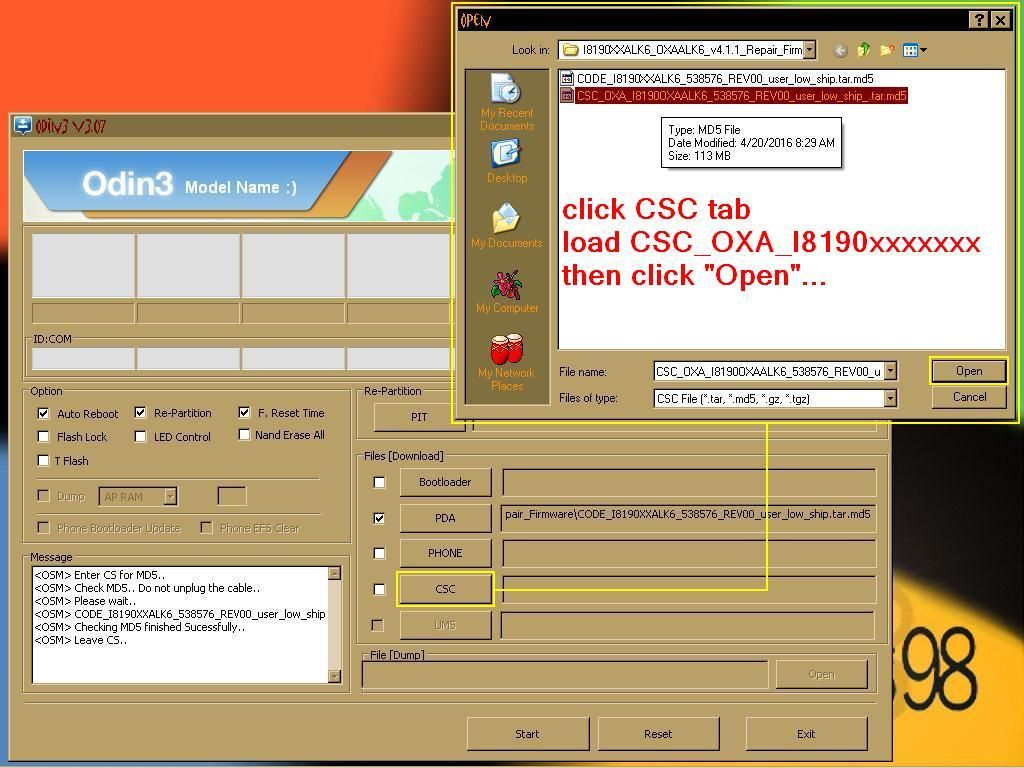Go to My Documents folder shortcut
Image resolution: width=1024 pixels, height=768 pixels.
point(506,227)
